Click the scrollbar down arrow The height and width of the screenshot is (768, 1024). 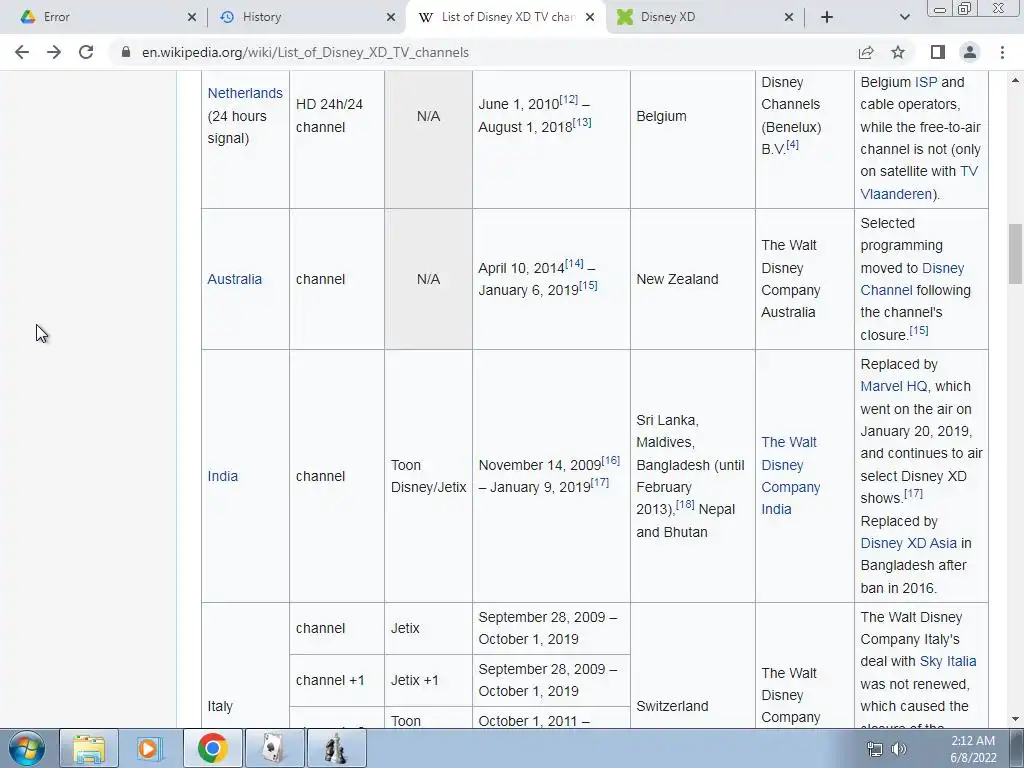pyautogui.click(x=1015, y=720)
